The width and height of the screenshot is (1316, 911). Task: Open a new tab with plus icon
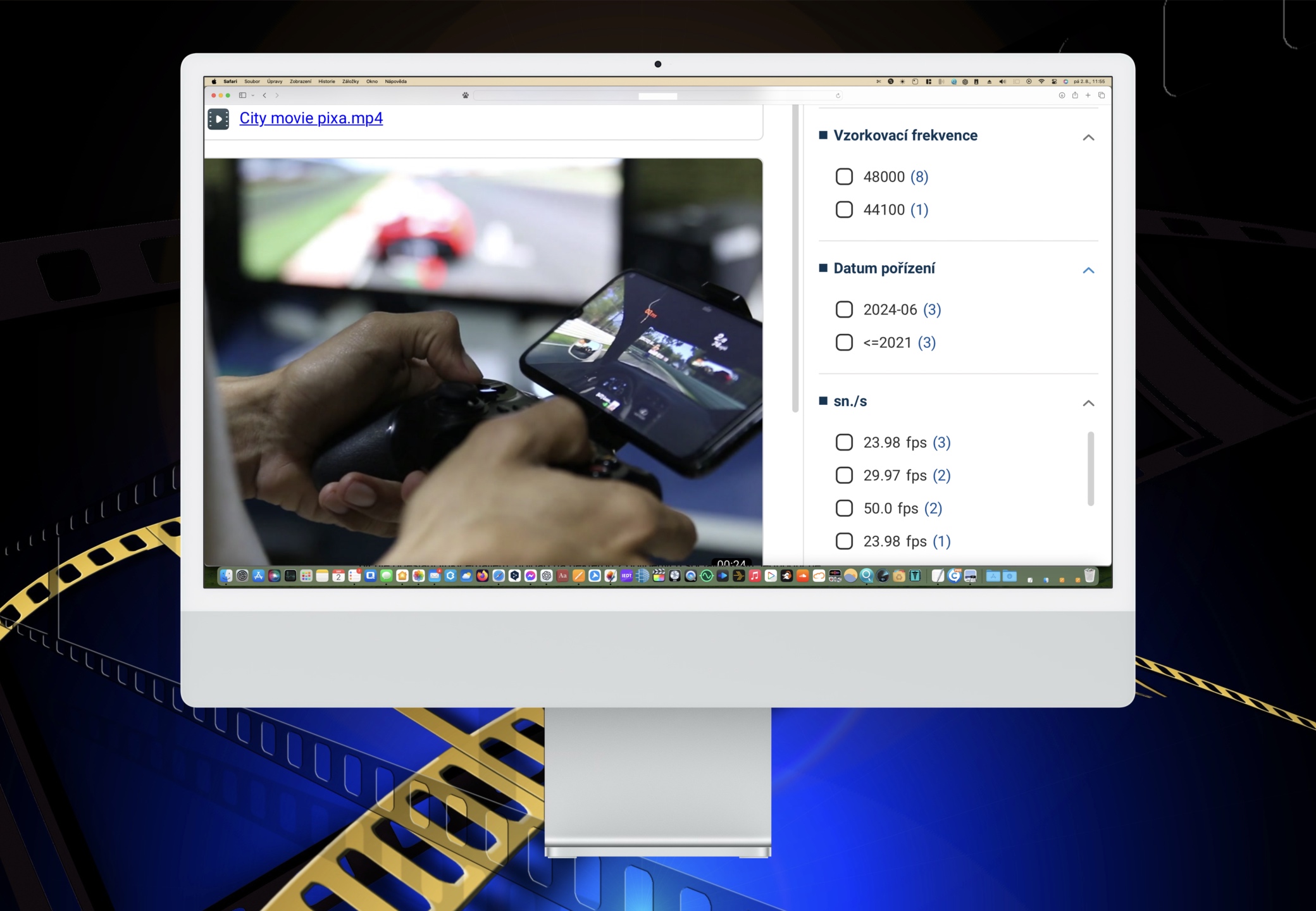point(1088,96)
